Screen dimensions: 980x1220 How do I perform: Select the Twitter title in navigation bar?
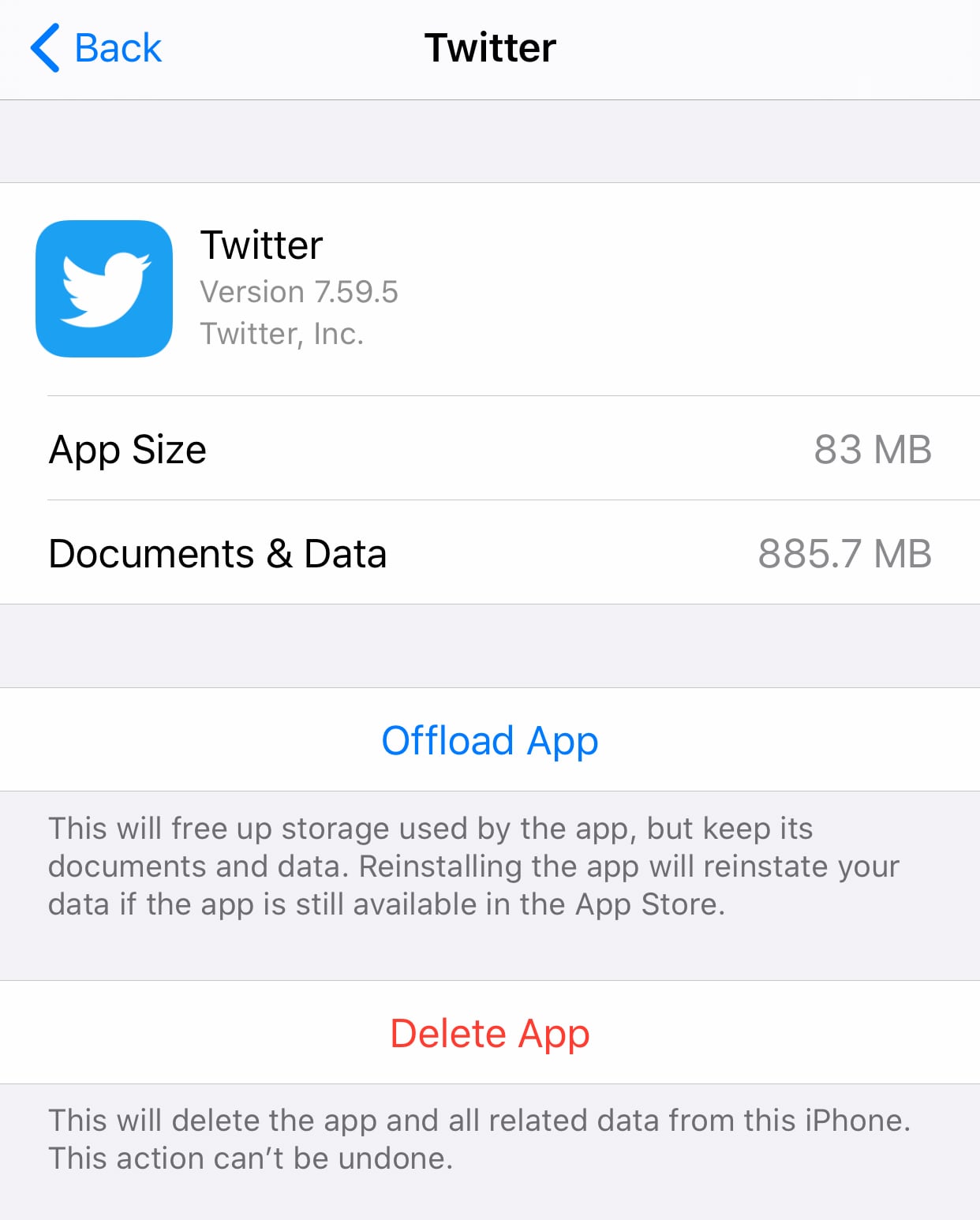[490, 48]
